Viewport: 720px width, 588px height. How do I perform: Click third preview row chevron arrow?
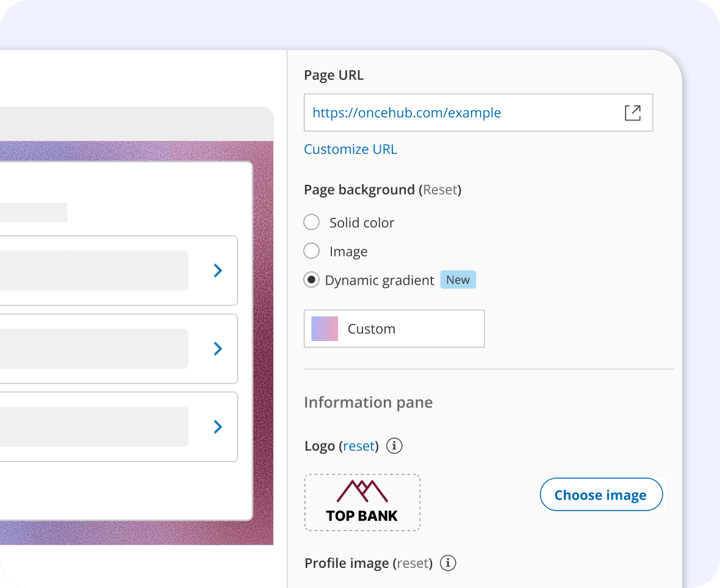coord(218,427)
